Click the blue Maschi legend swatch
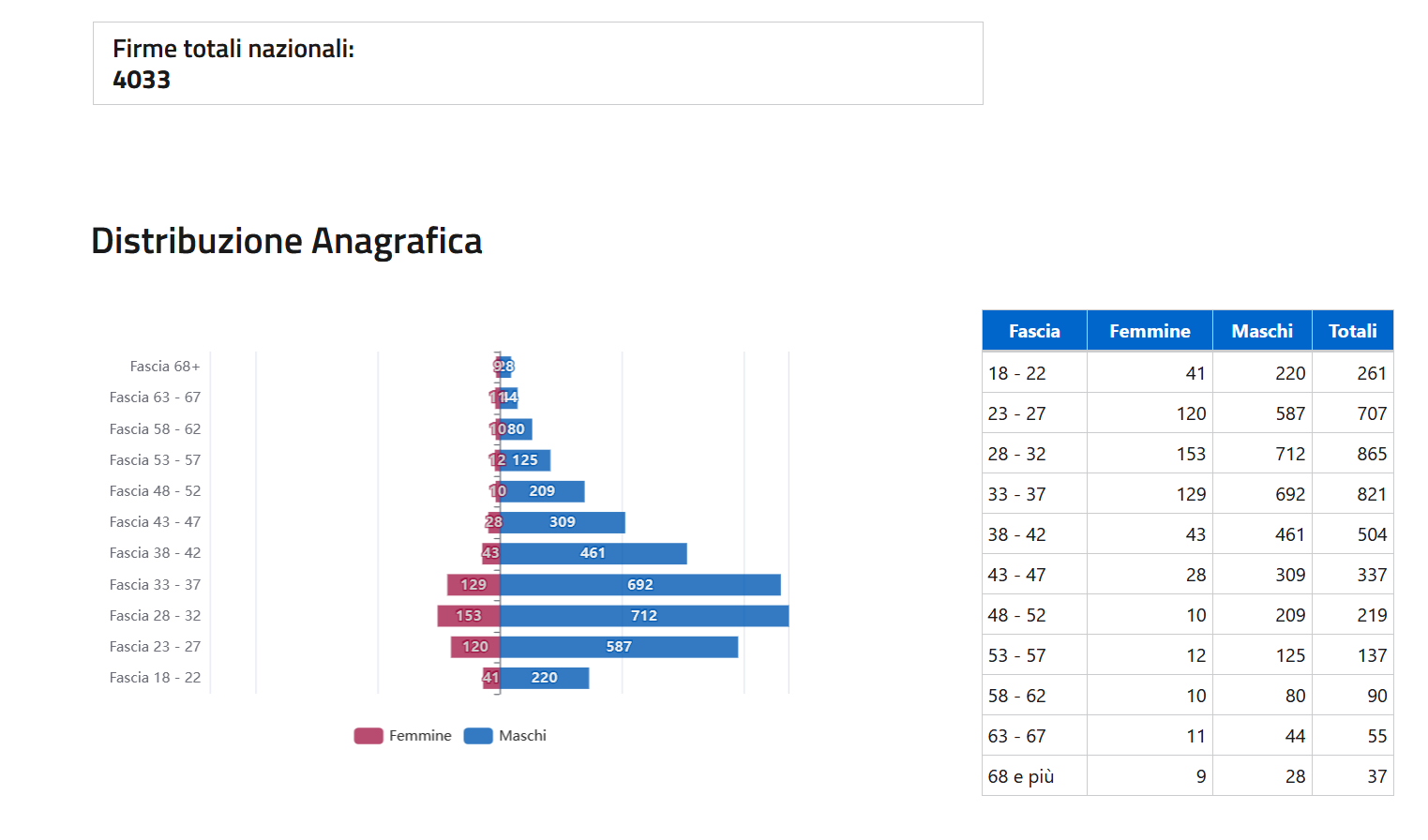This screenshot has height=840, width=1428. point(478,736)
